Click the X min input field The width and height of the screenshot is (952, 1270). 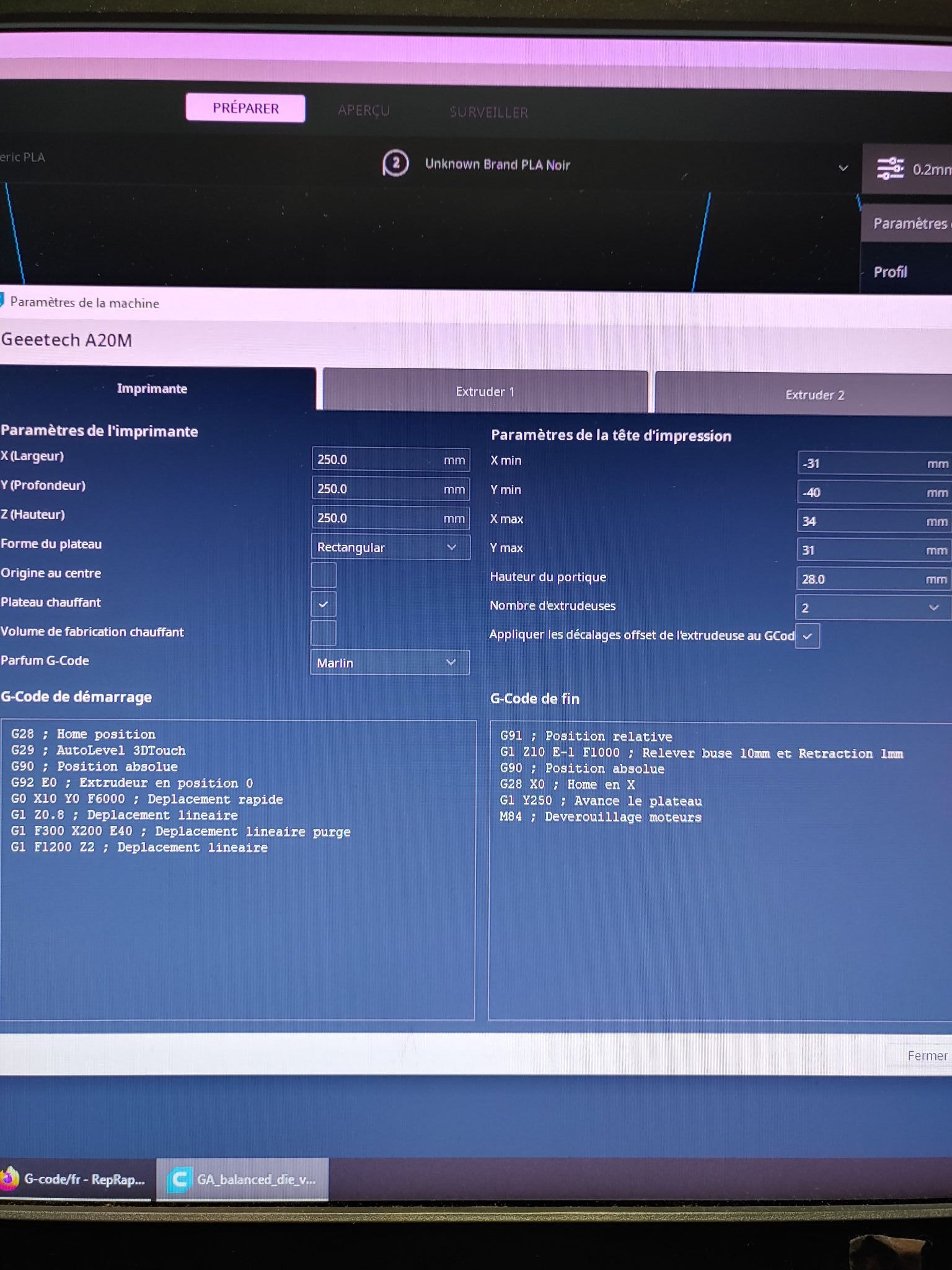click(875, 463)
